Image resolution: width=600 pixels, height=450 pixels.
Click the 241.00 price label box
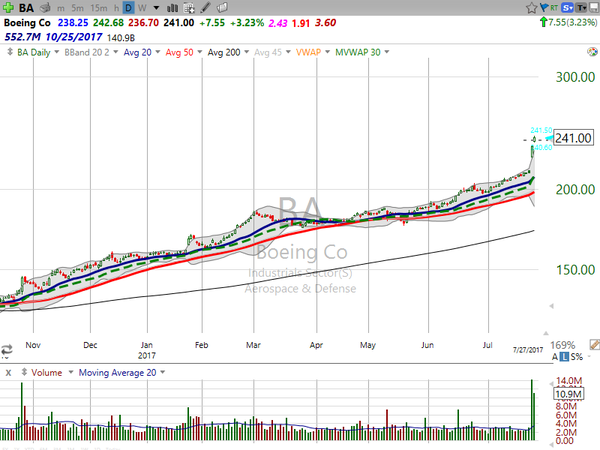573,138
